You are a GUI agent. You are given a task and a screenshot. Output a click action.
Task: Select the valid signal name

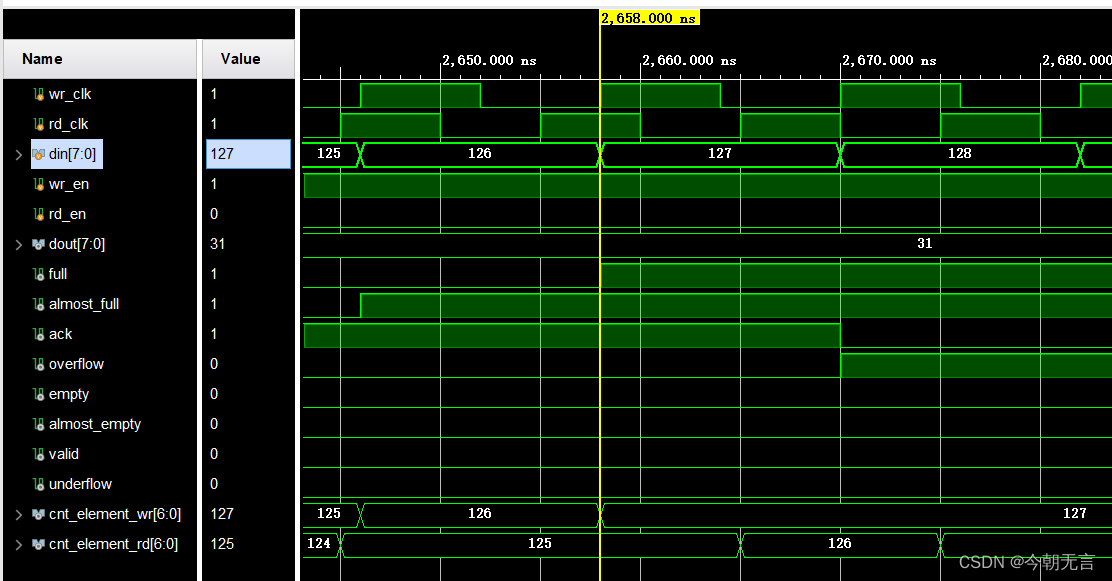tap(64, 454)
